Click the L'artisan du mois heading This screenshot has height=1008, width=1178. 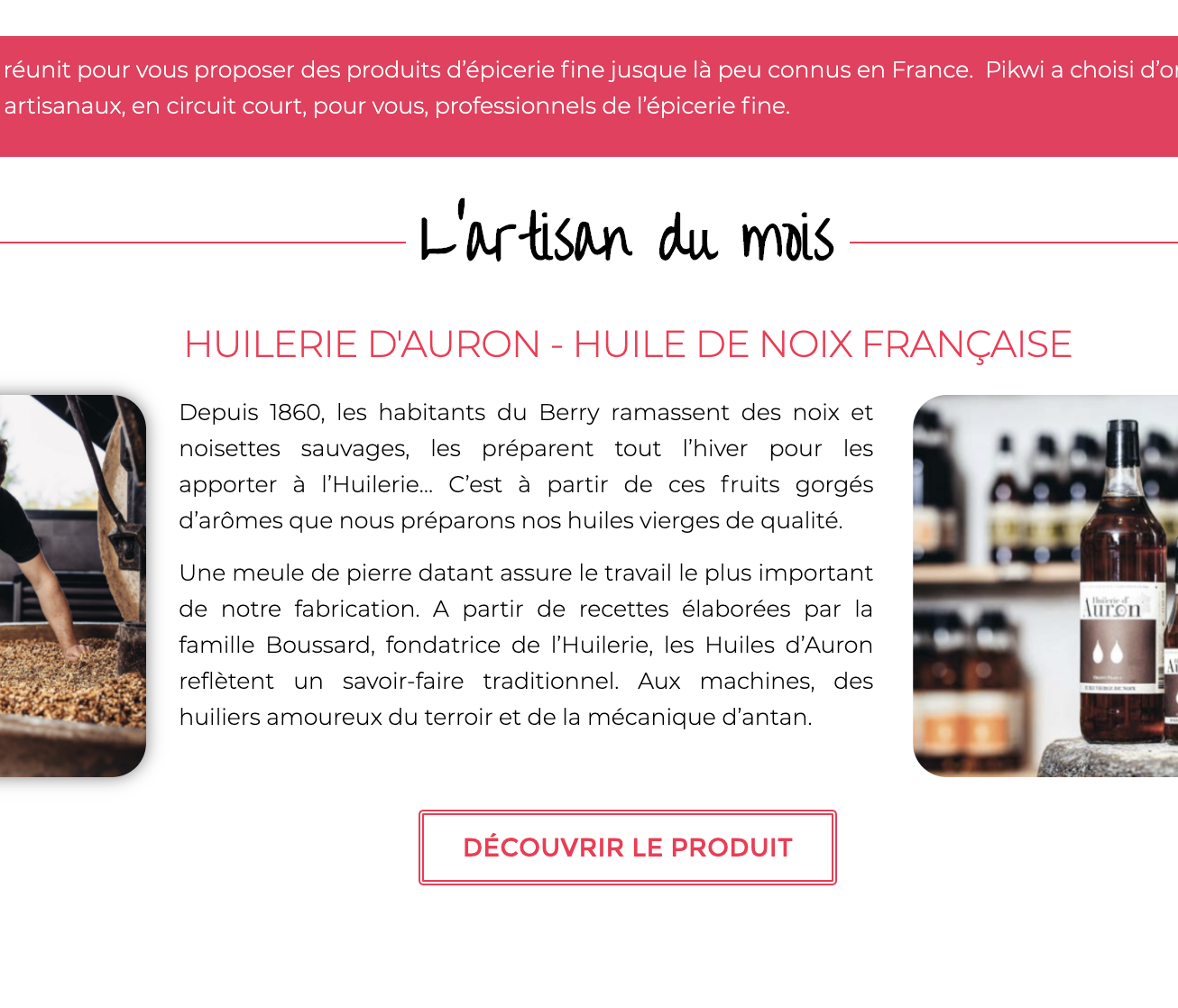628,234
